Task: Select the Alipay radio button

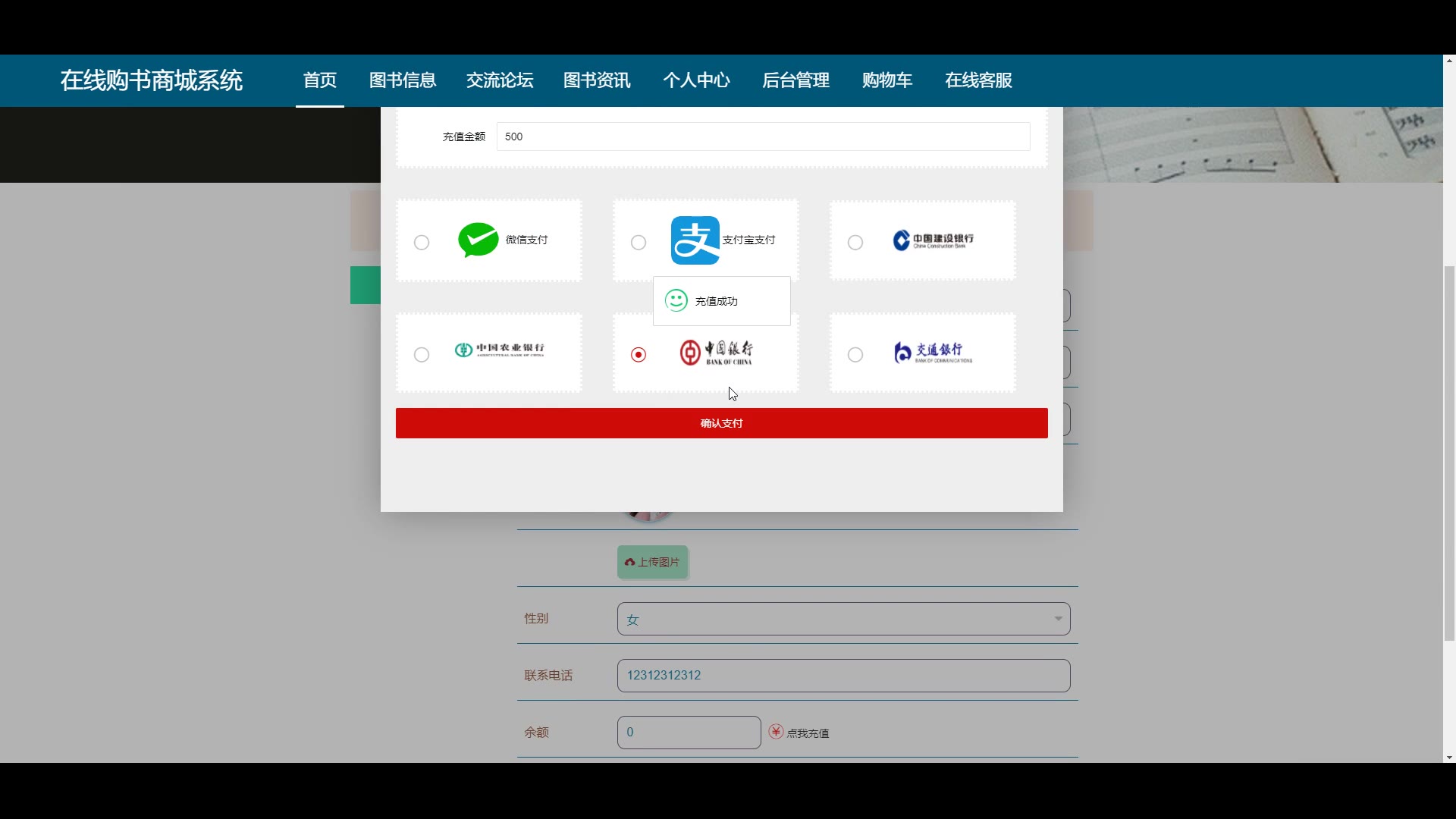Action: pyautogui.click(x=639, y=243)
